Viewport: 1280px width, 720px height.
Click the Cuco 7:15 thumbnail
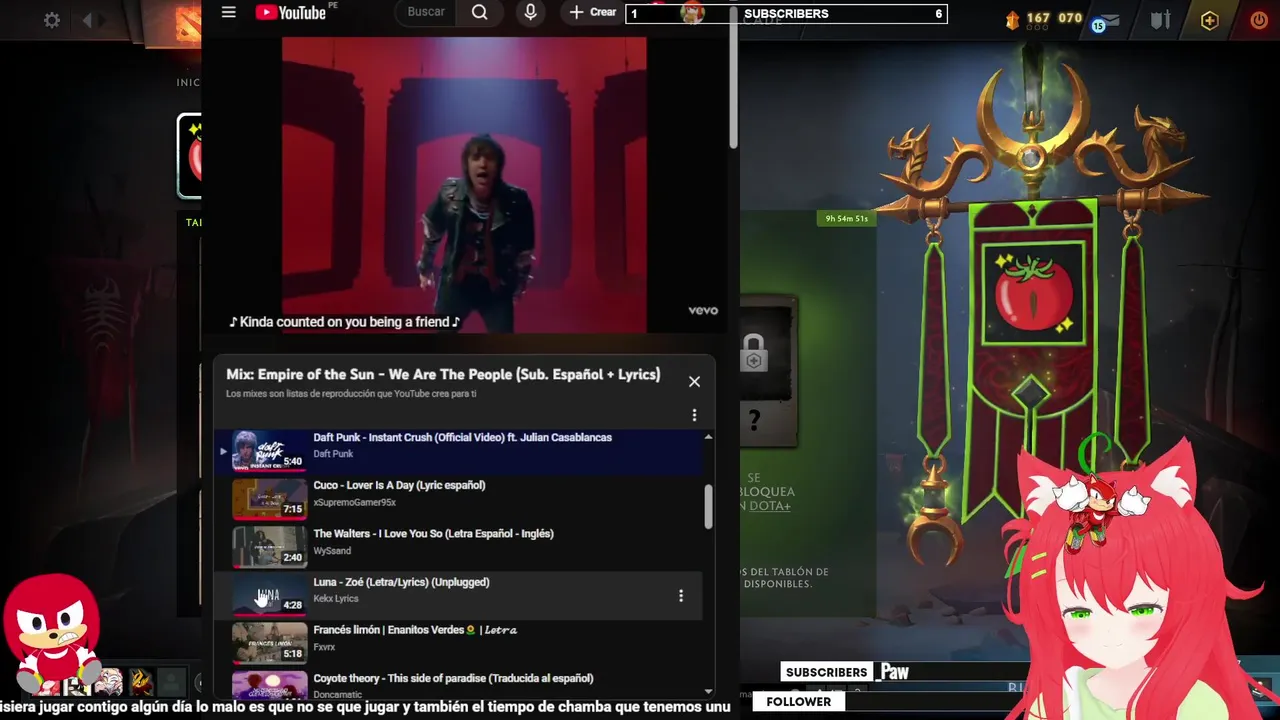tap(270, 499)
